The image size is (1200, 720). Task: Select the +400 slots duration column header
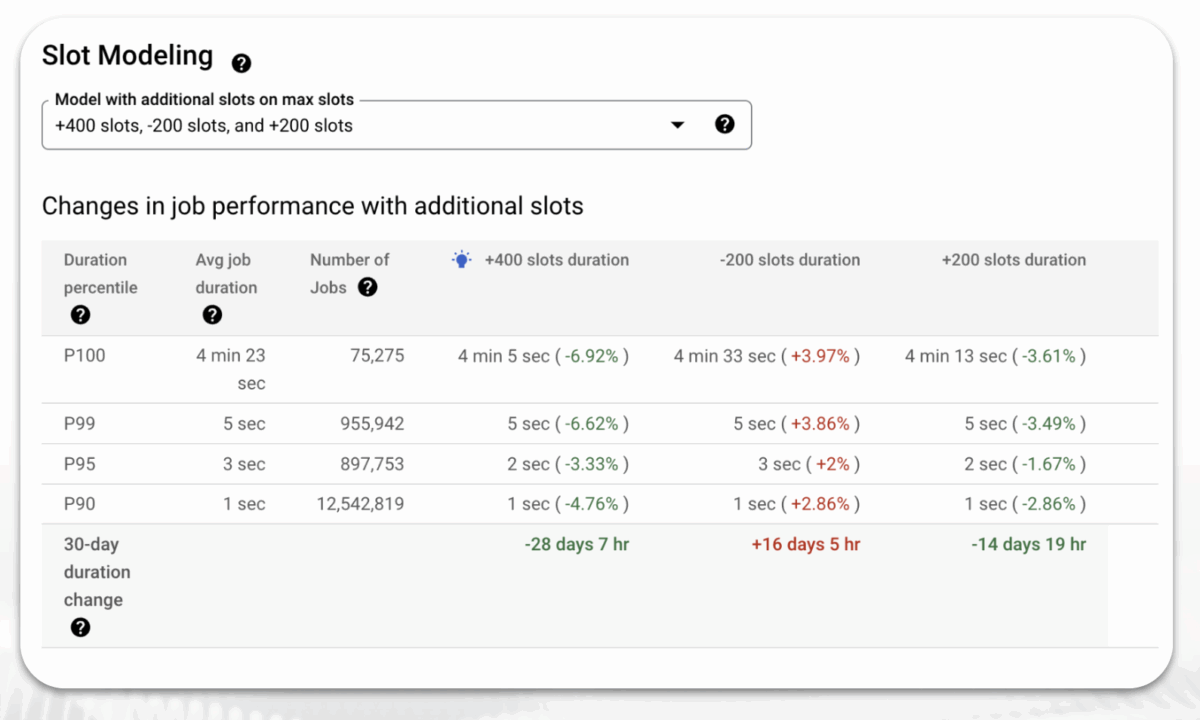556,259
